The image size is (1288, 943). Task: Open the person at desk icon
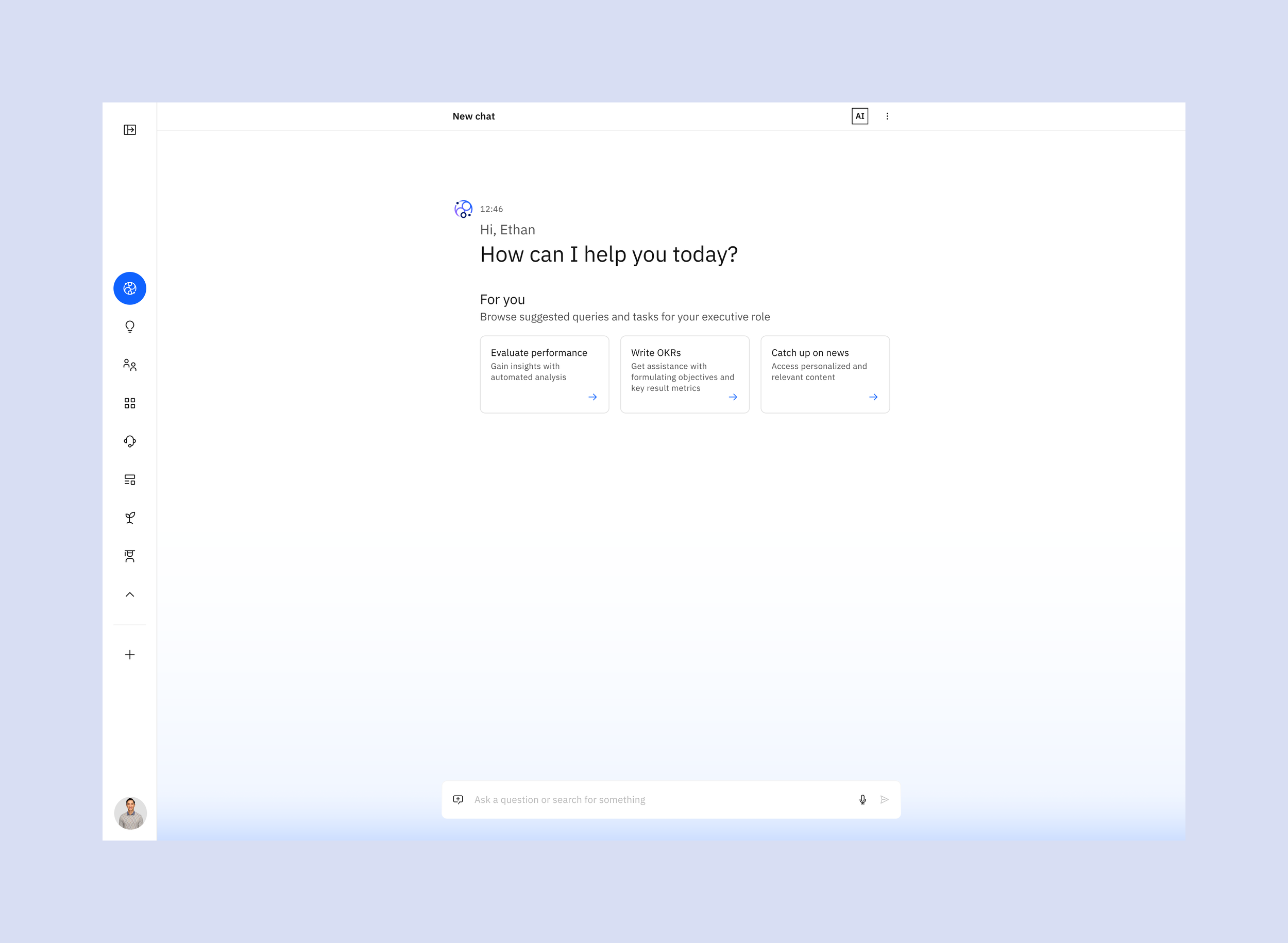point(130,556)
